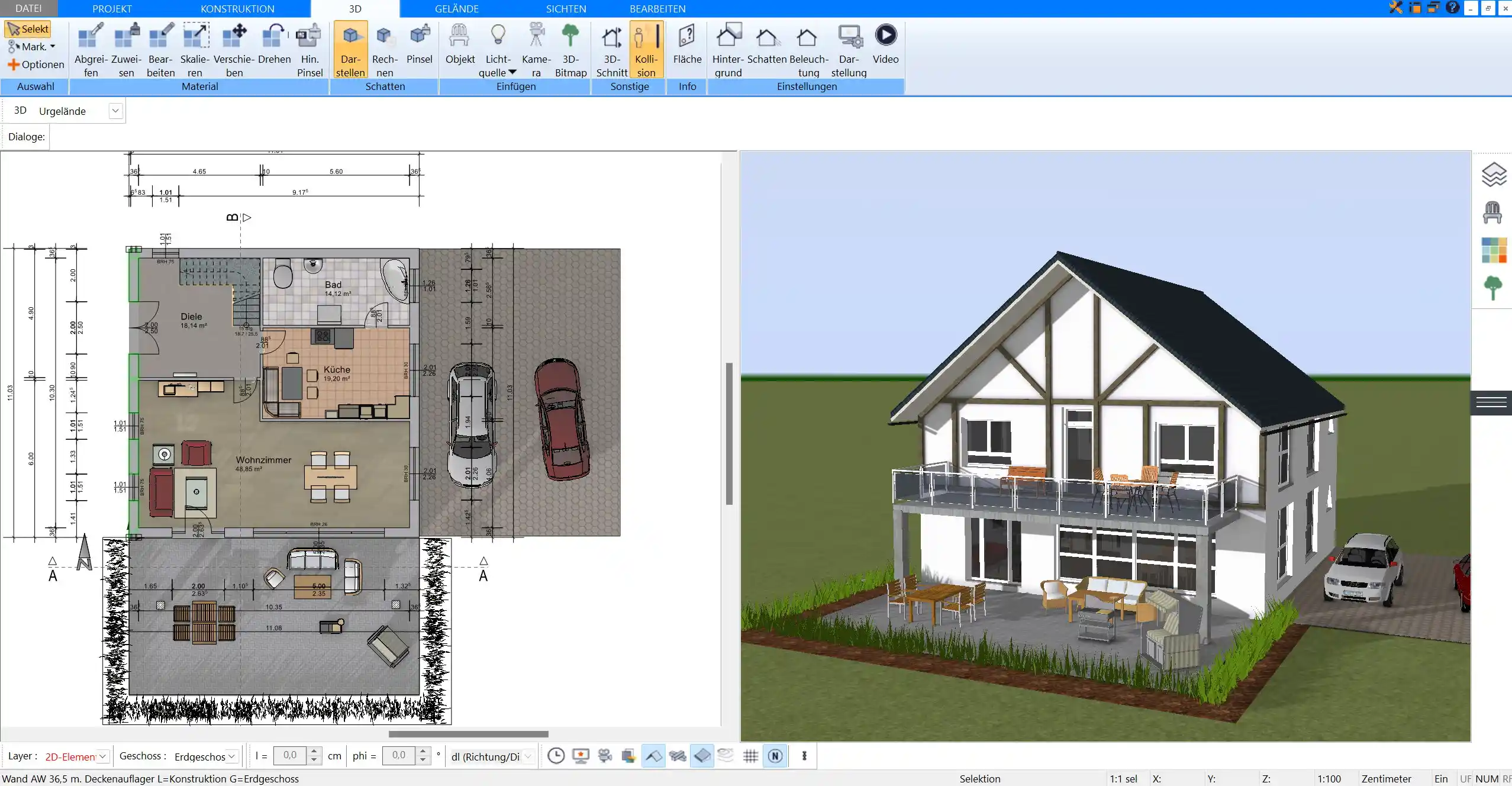1512x786 pixels.
Task: Click the vertical scrollbar of the floor plan
Action: tap(729, 434)
